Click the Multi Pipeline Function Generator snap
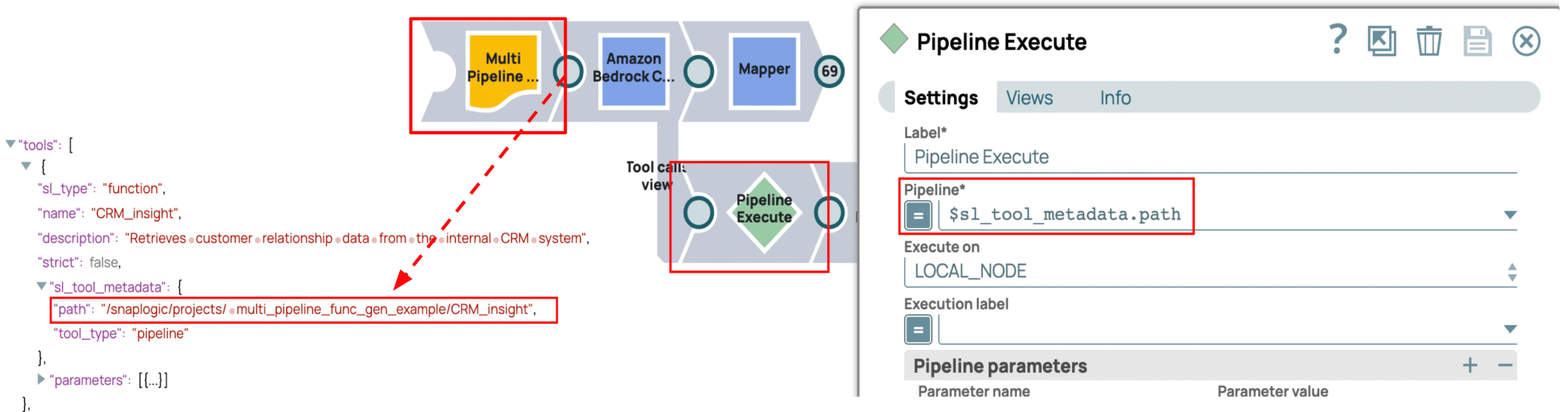 [x=502, y=71]
